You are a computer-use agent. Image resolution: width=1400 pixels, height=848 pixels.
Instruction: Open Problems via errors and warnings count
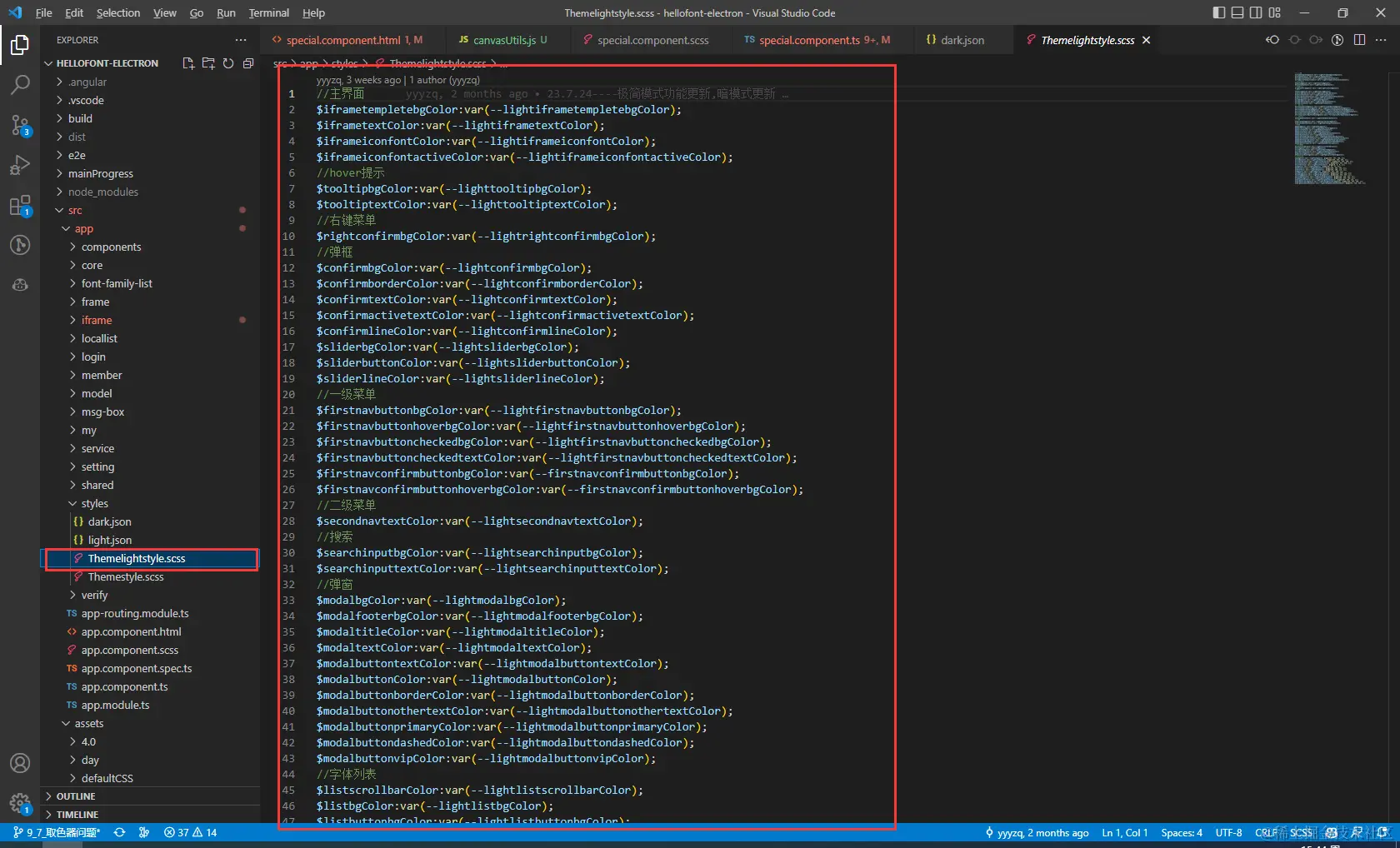tap(191, 832)
